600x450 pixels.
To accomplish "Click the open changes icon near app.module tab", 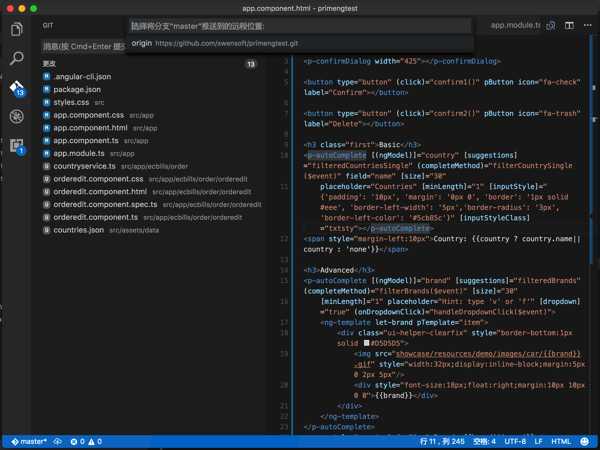I will click(x=551, y=26).
